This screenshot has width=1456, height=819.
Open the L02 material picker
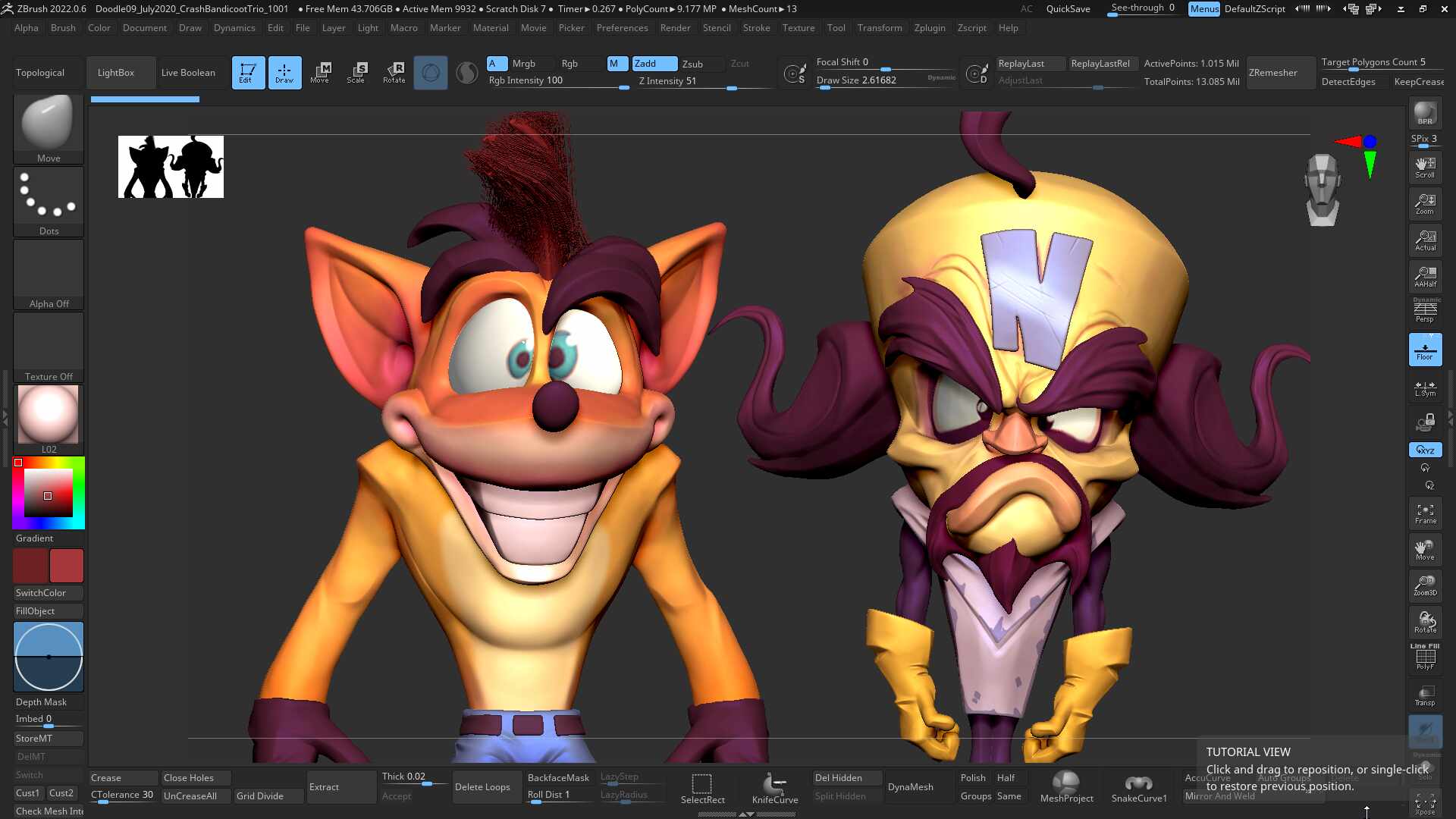tap(49, 420)
